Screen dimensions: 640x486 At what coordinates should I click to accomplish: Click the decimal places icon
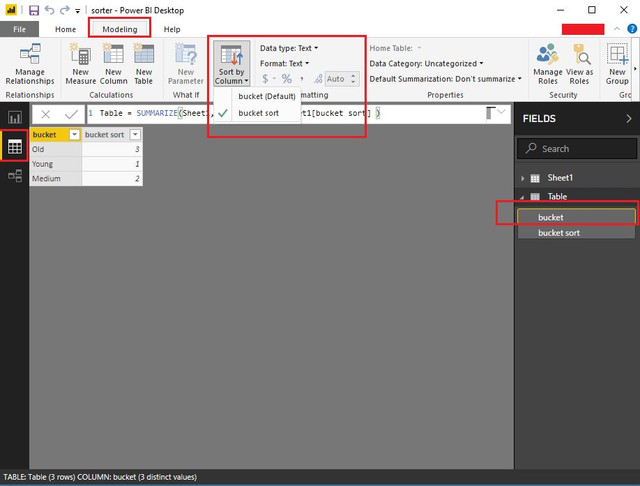tap(318, 79)
